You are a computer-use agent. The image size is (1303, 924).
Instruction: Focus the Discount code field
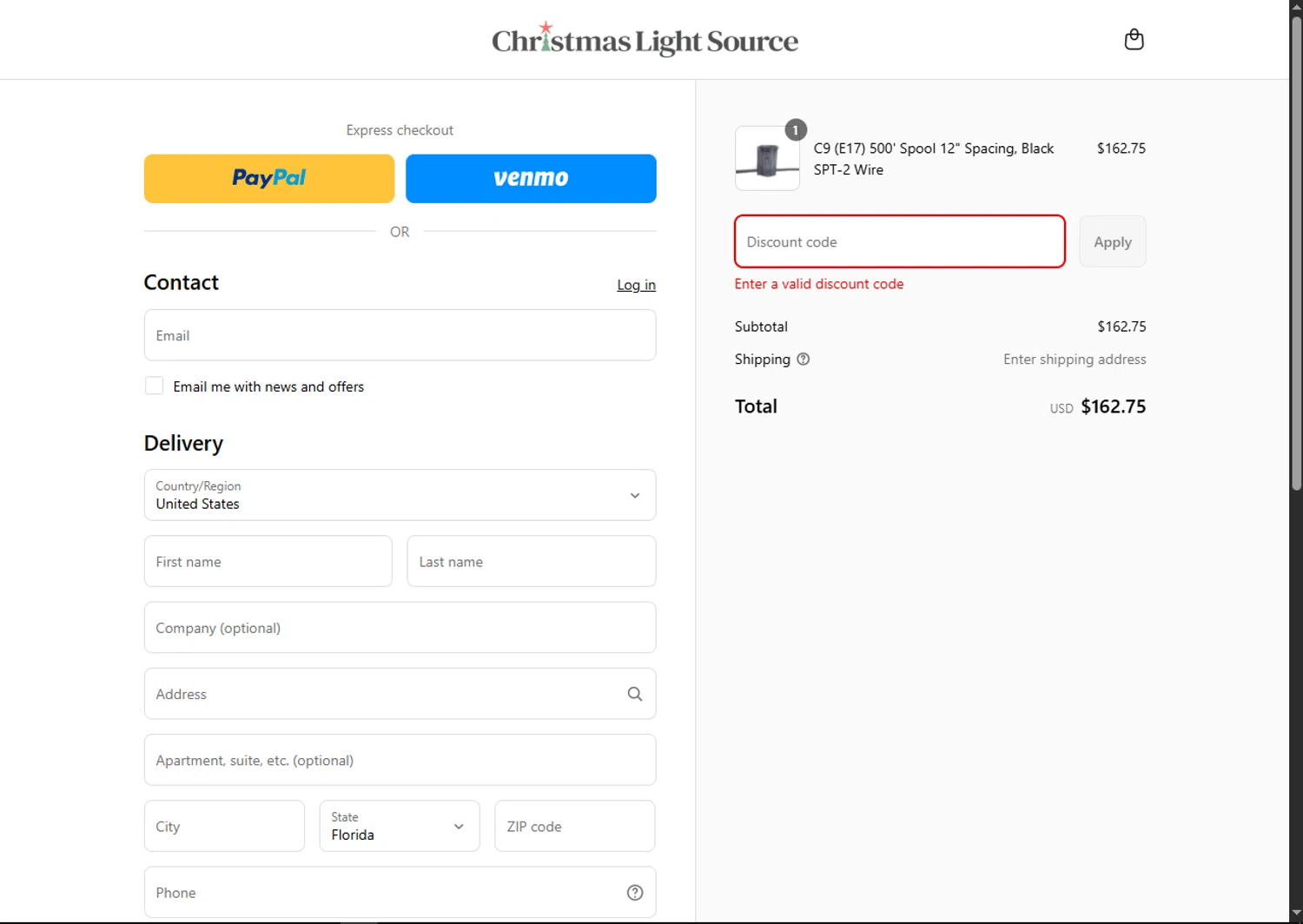point(900,241)
